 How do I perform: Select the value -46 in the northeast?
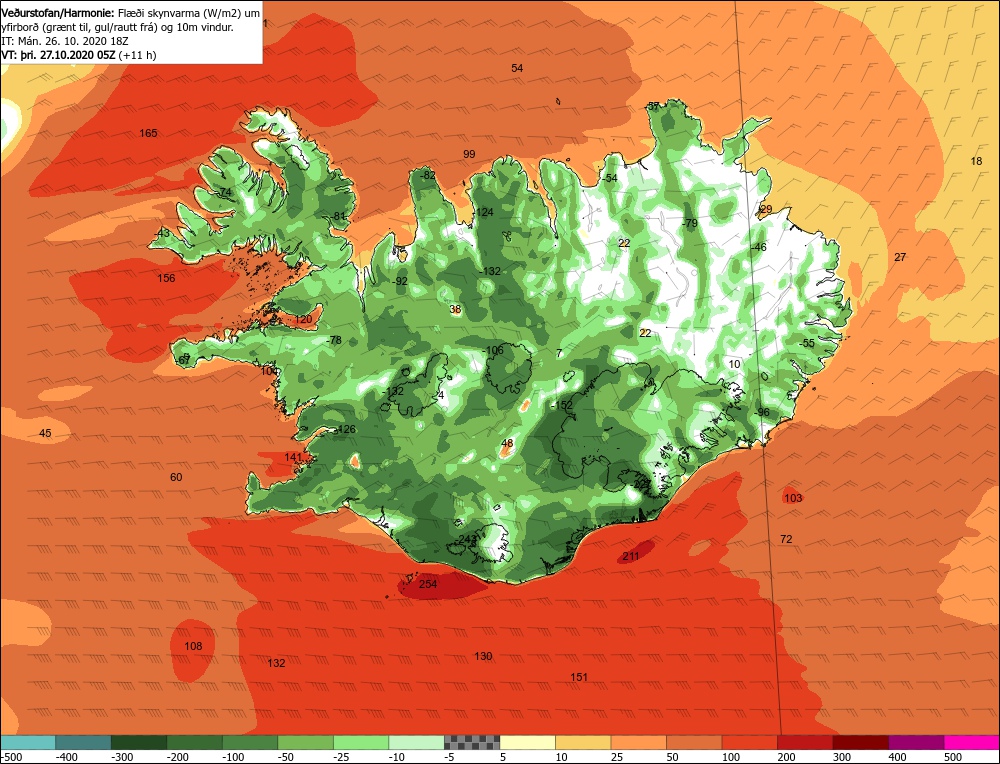pos(758,247)
